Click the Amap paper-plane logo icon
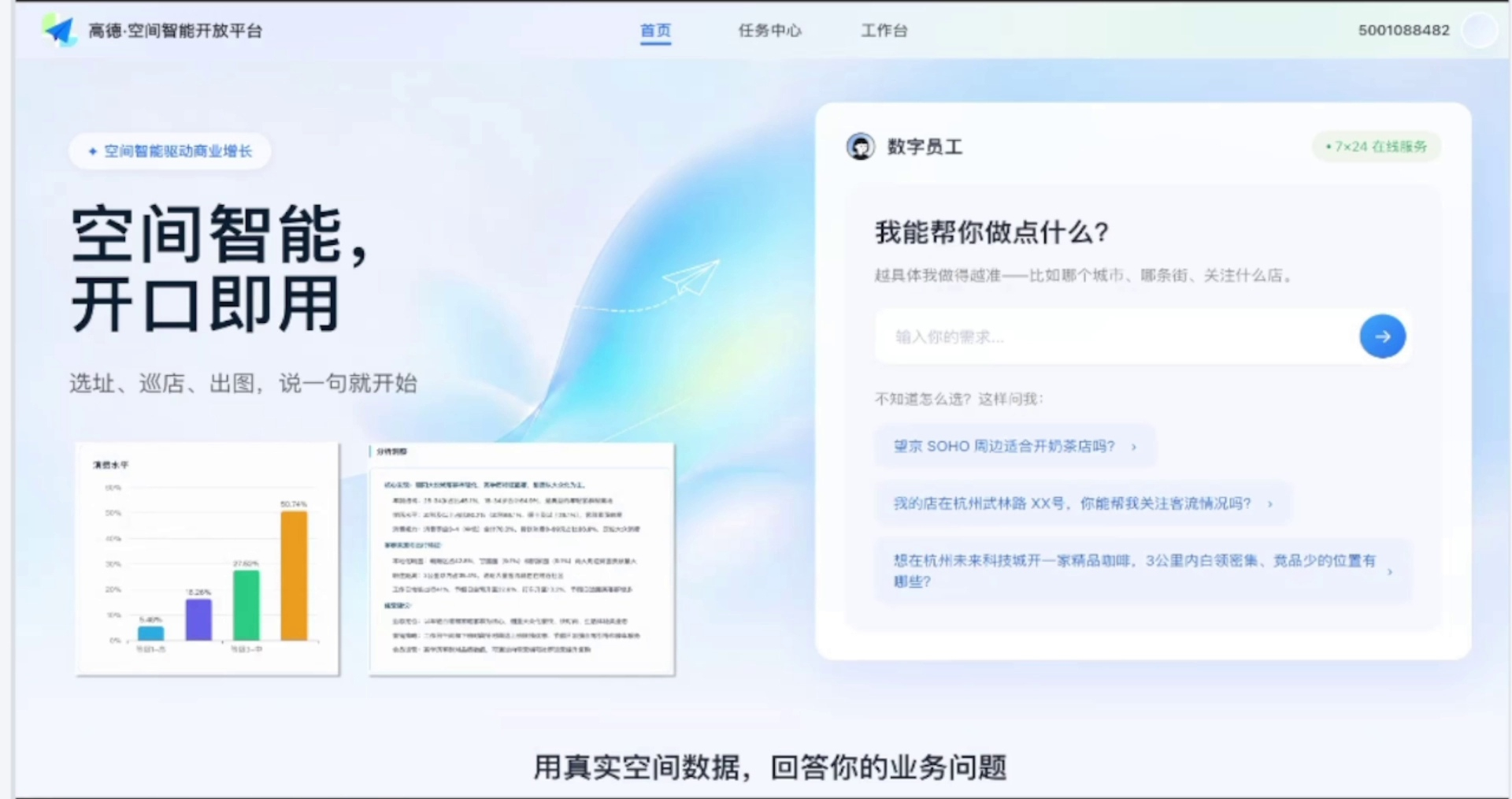The height and width of the screenshot is (799, 1512). click(60, 30)
